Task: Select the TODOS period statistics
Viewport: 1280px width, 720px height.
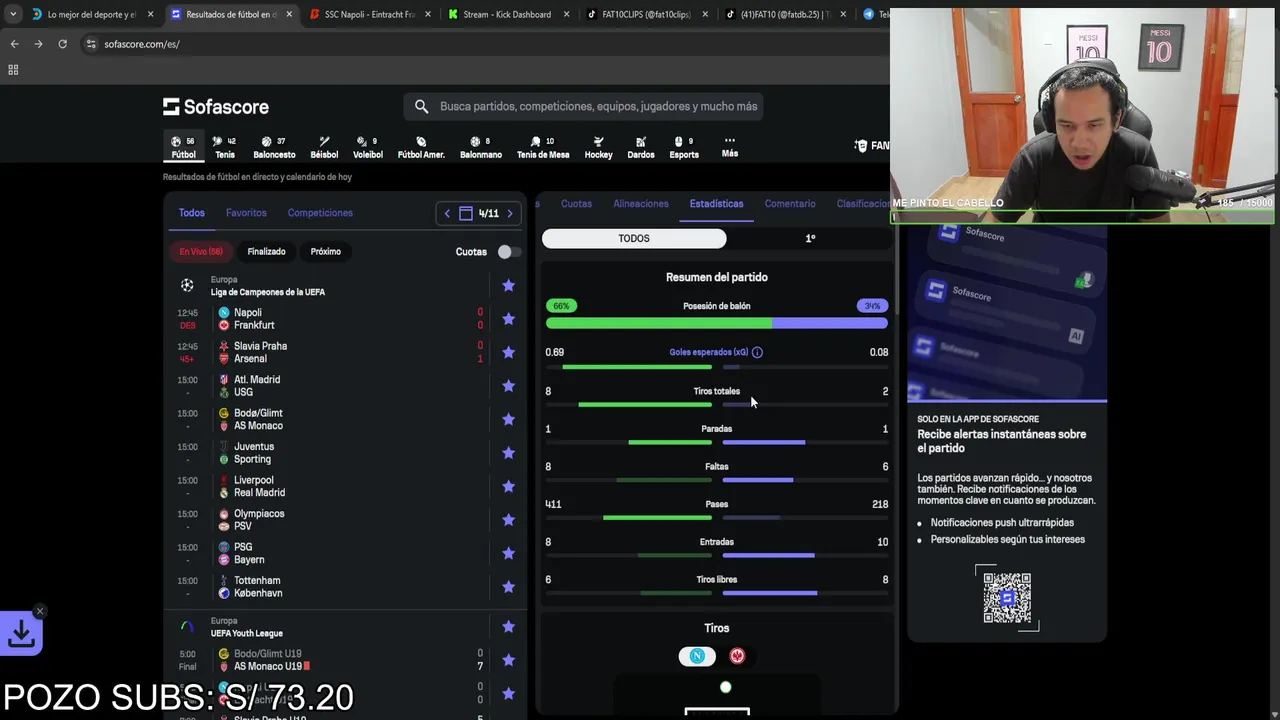Action: click(x=634, y=238)
